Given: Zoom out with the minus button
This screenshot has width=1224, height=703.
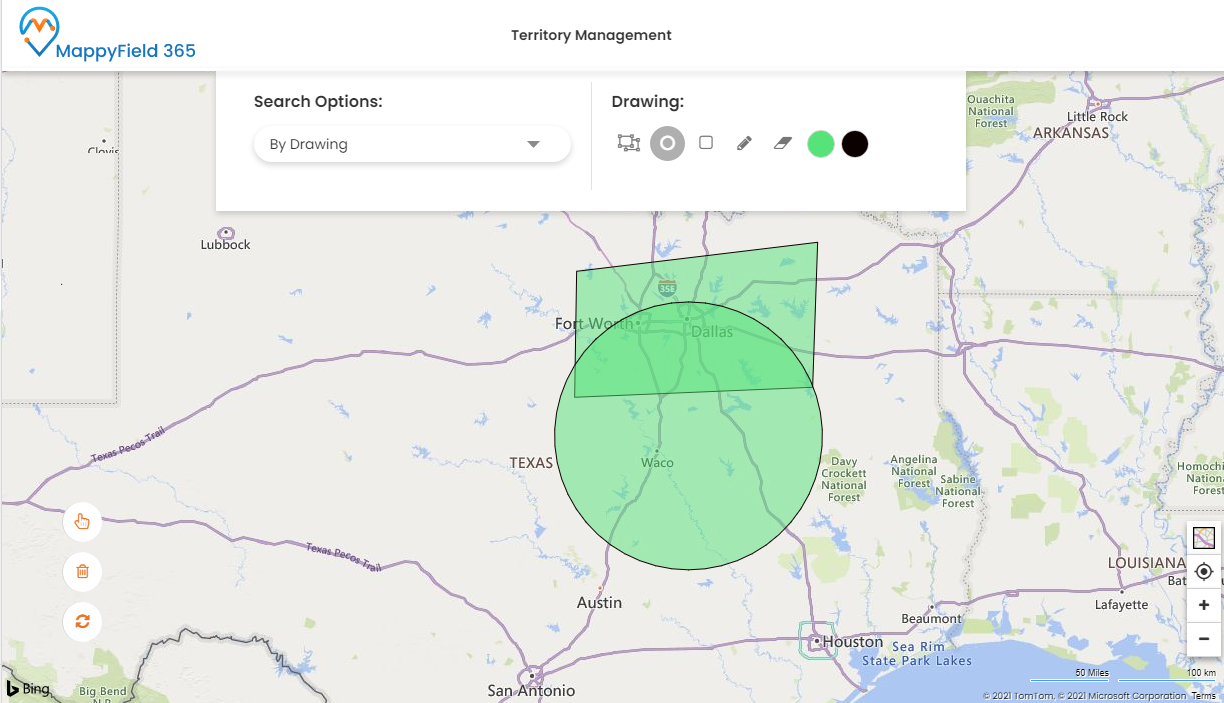Looking at the screenshot, I should tap(1204, 638).
